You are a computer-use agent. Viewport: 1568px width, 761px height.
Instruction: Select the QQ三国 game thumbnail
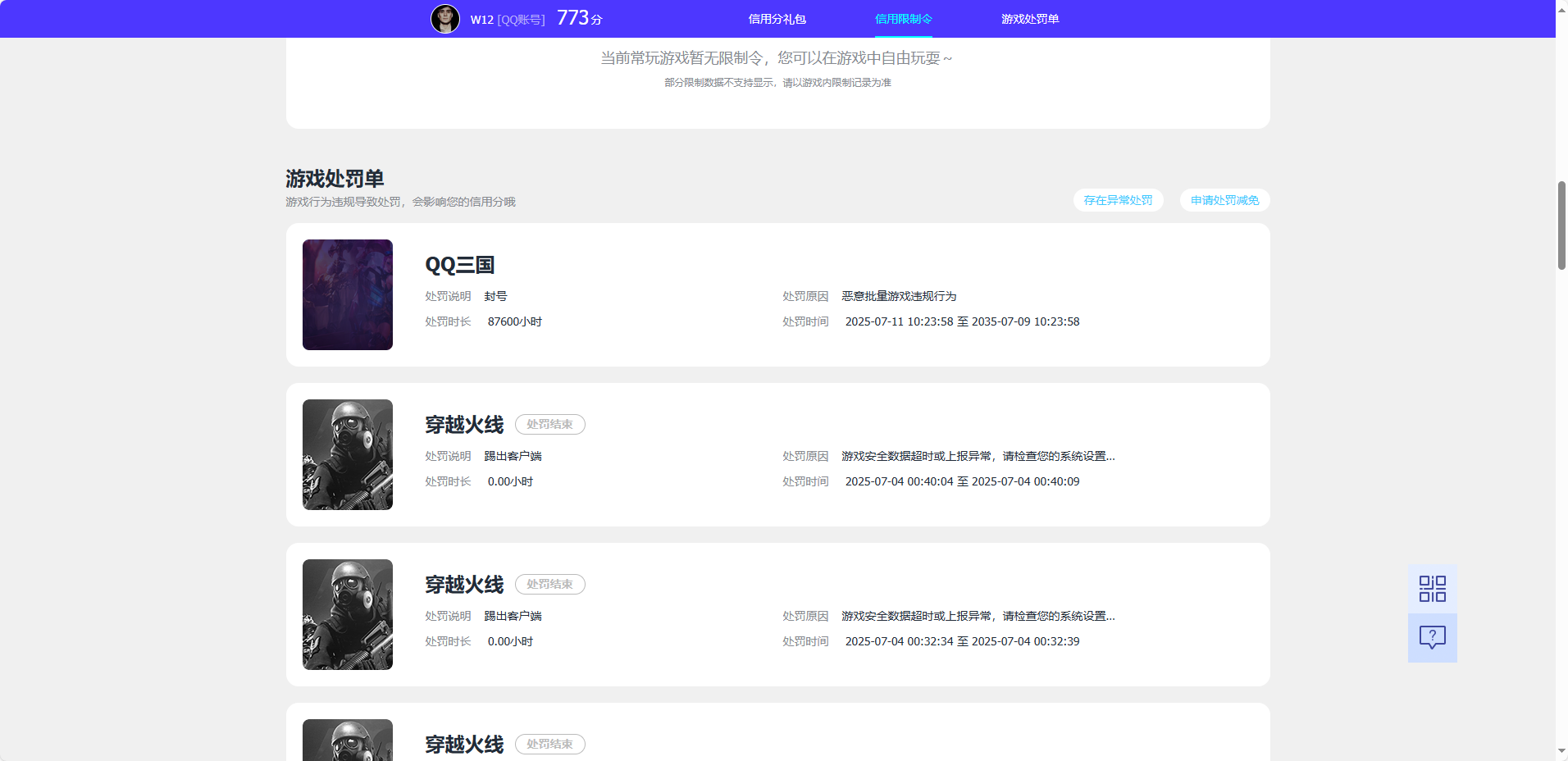[x=348, y=294]
